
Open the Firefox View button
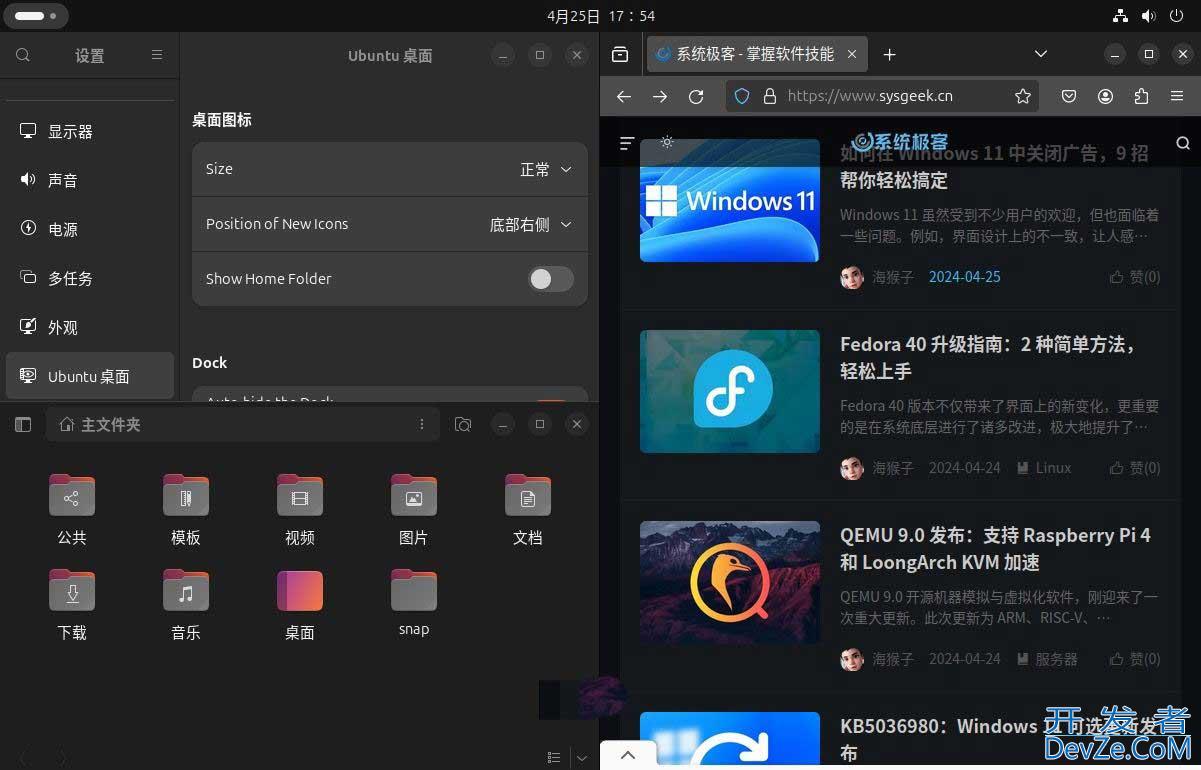[x=620, y=54]
